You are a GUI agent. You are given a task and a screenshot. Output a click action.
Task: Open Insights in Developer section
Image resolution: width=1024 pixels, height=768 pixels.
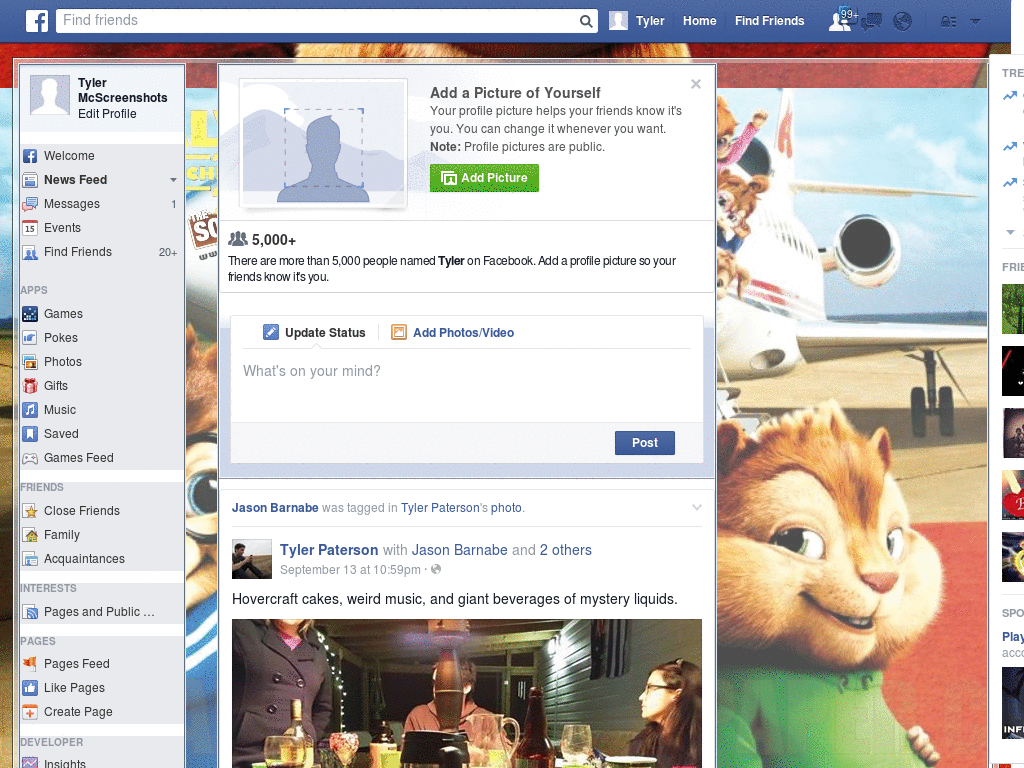[x=65, y=763]
